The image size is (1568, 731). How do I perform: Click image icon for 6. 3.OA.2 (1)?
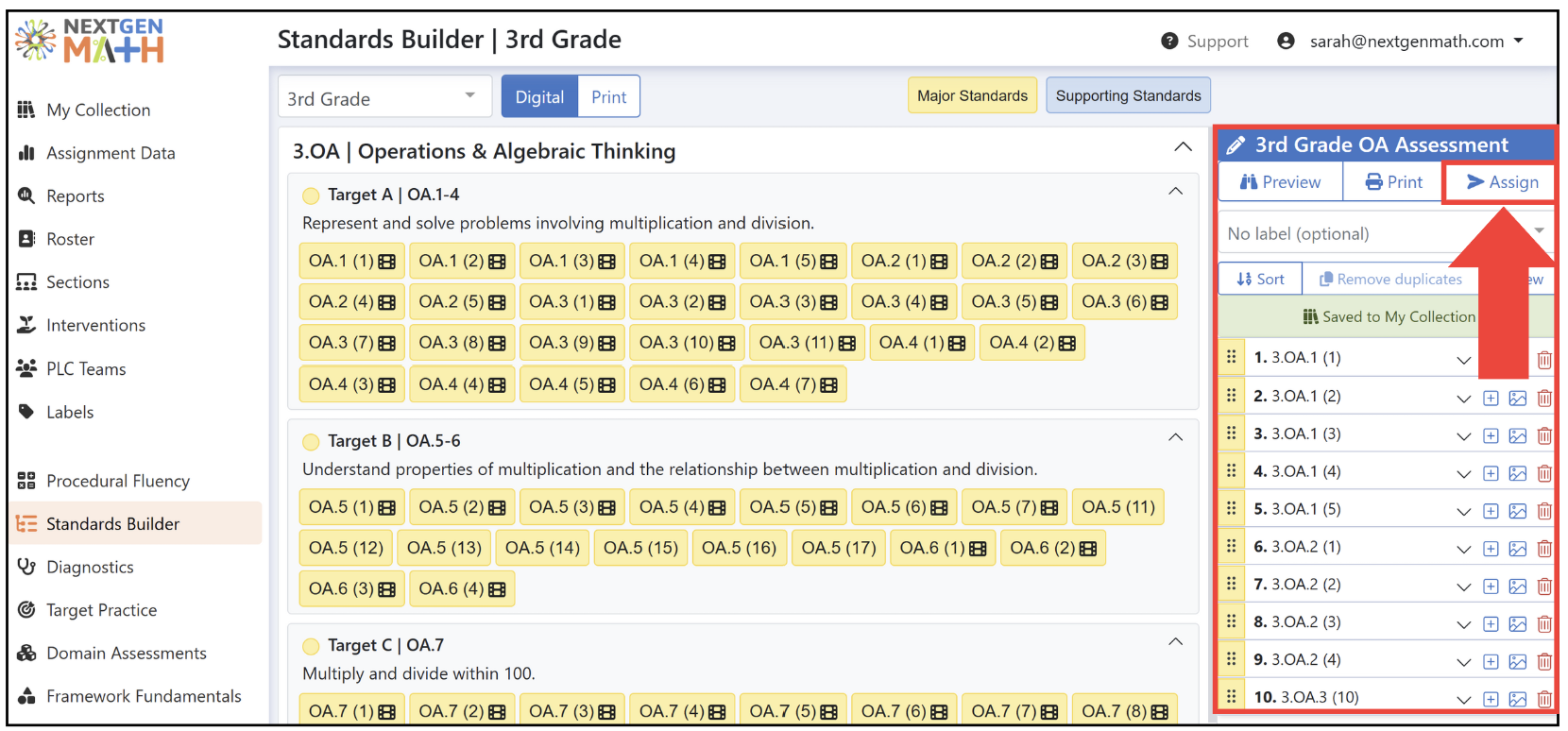tap(1518, 549)
